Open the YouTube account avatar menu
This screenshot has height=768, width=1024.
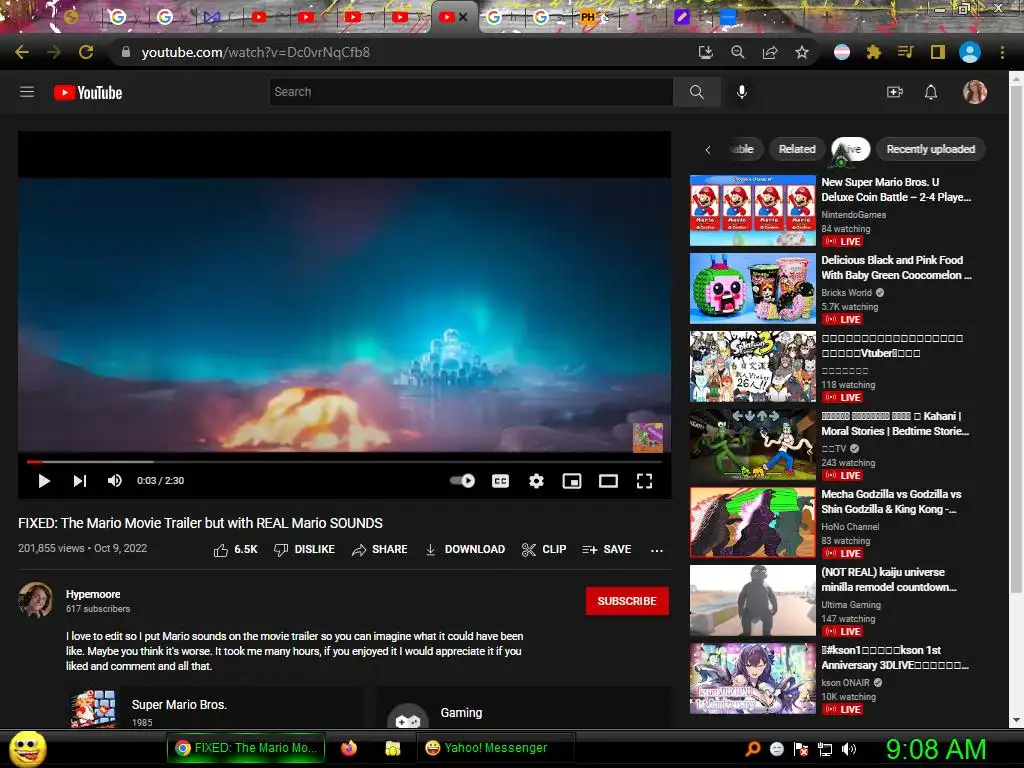tap(974, 92)
